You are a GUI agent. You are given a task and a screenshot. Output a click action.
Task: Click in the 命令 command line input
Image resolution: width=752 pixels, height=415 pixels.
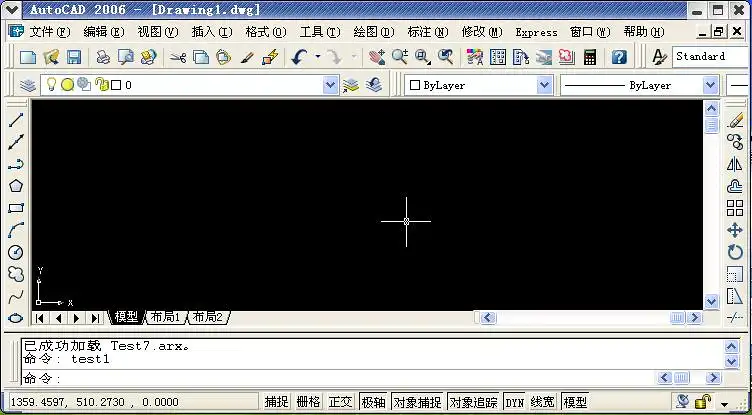point(350,378)
